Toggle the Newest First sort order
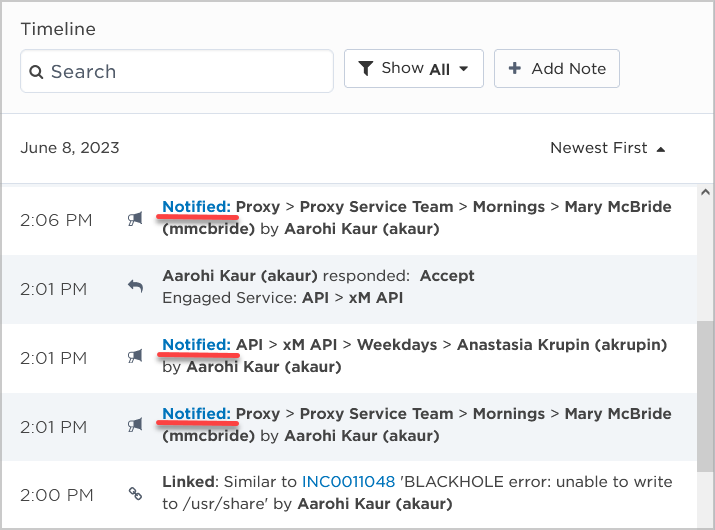Viewport: 715px width, 530px height. tap(607, 148)
